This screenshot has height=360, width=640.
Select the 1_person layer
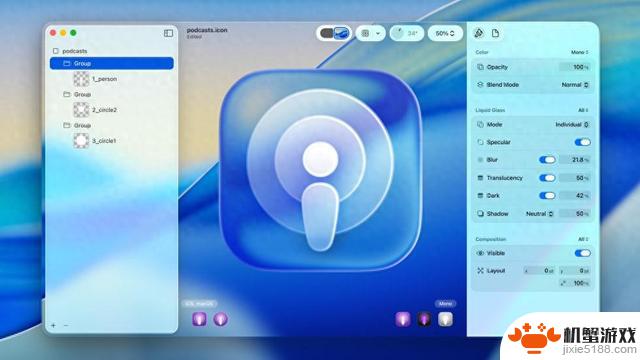coord(104,79)
